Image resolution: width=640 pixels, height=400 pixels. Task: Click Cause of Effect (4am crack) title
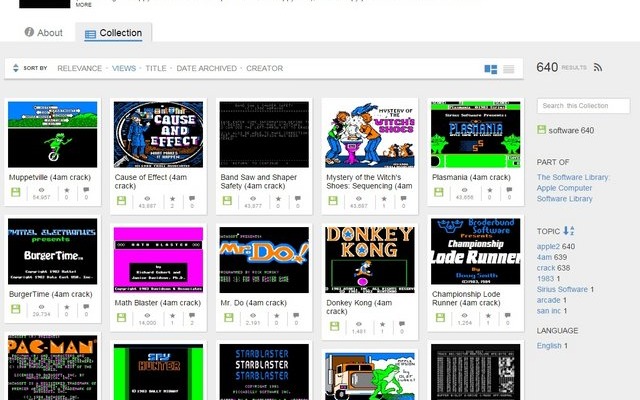point(151,182)
